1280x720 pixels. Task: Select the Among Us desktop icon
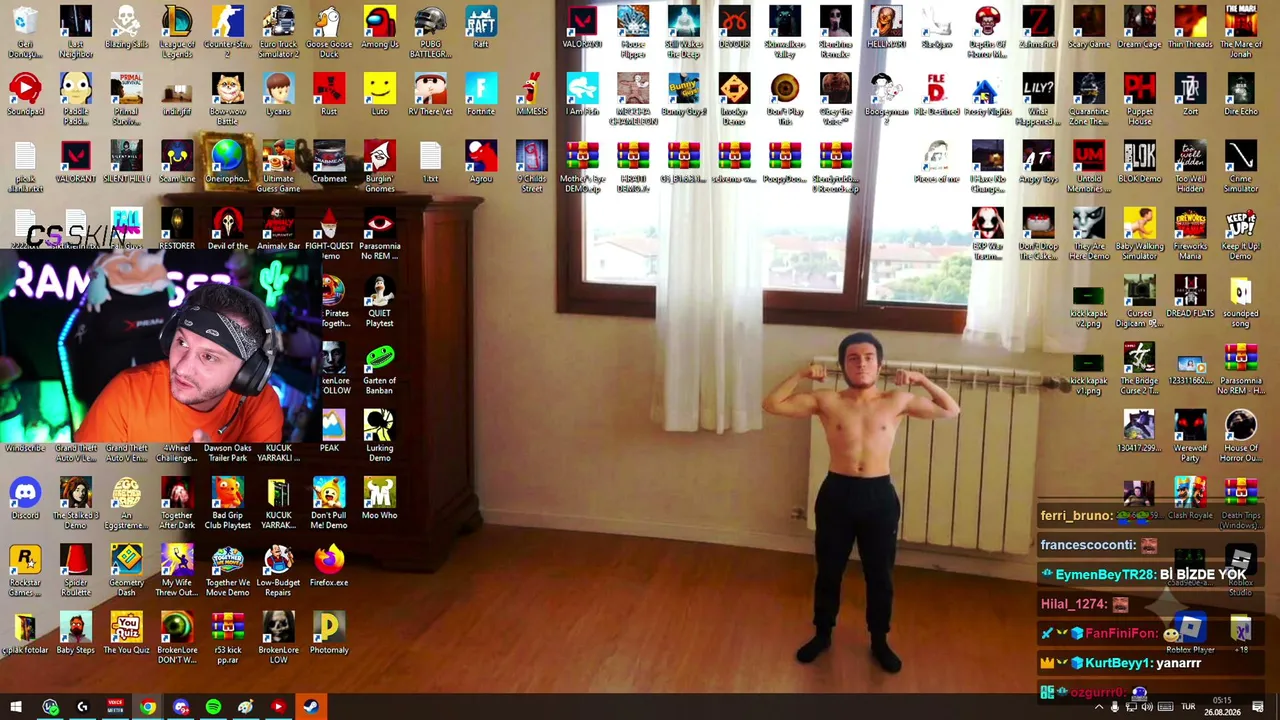380,28
